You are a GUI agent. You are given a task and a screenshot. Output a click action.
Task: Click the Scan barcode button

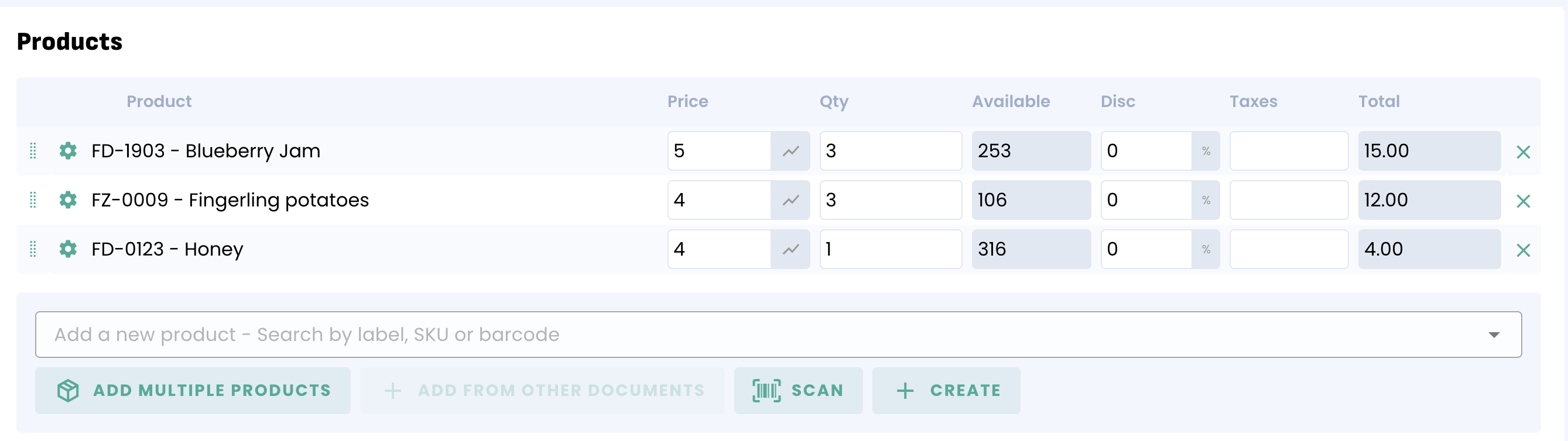pyautogui.click(x=798, y=391)
